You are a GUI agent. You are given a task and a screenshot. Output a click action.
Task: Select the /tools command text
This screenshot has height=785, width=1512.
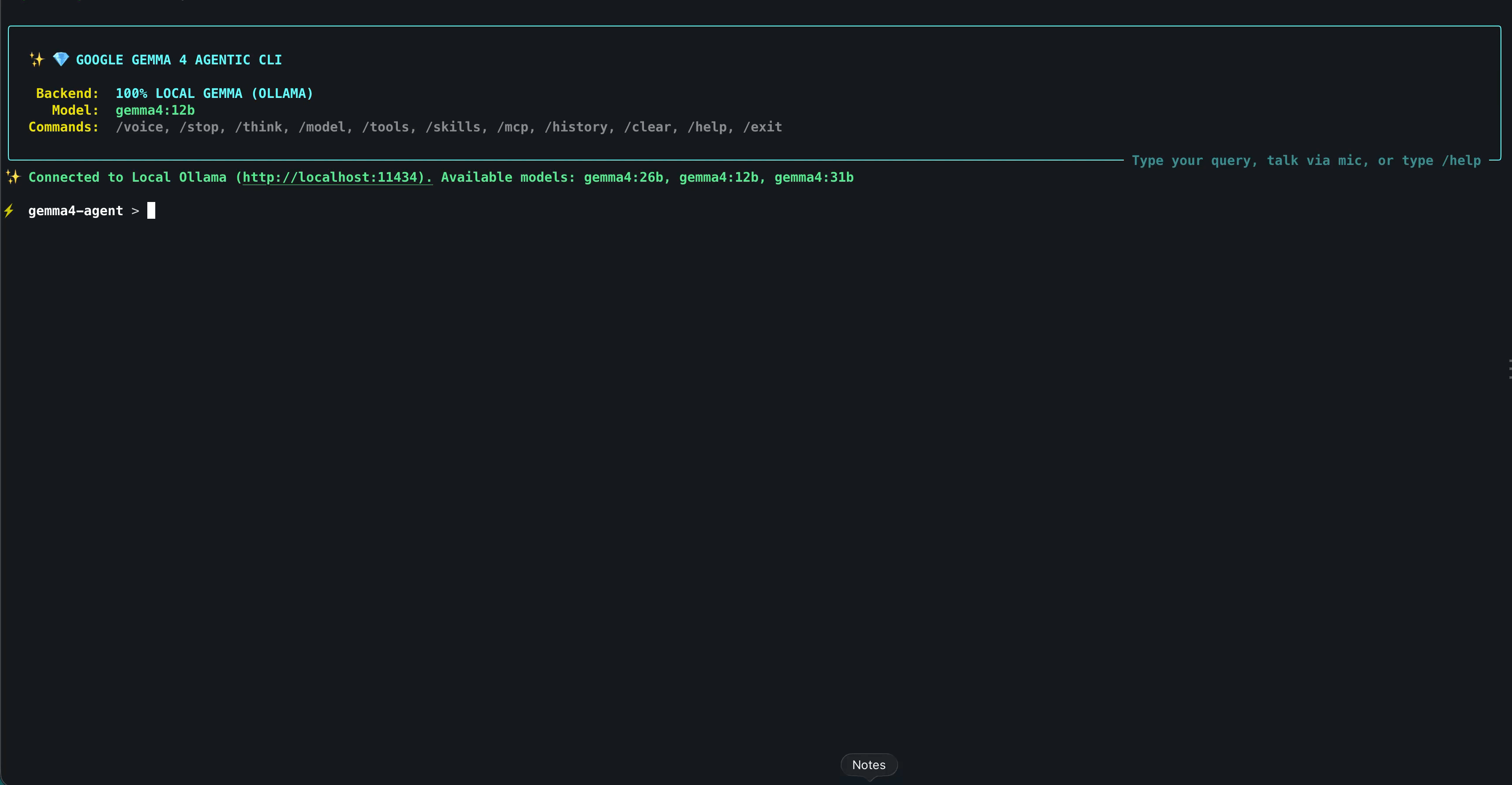[385, 127]
